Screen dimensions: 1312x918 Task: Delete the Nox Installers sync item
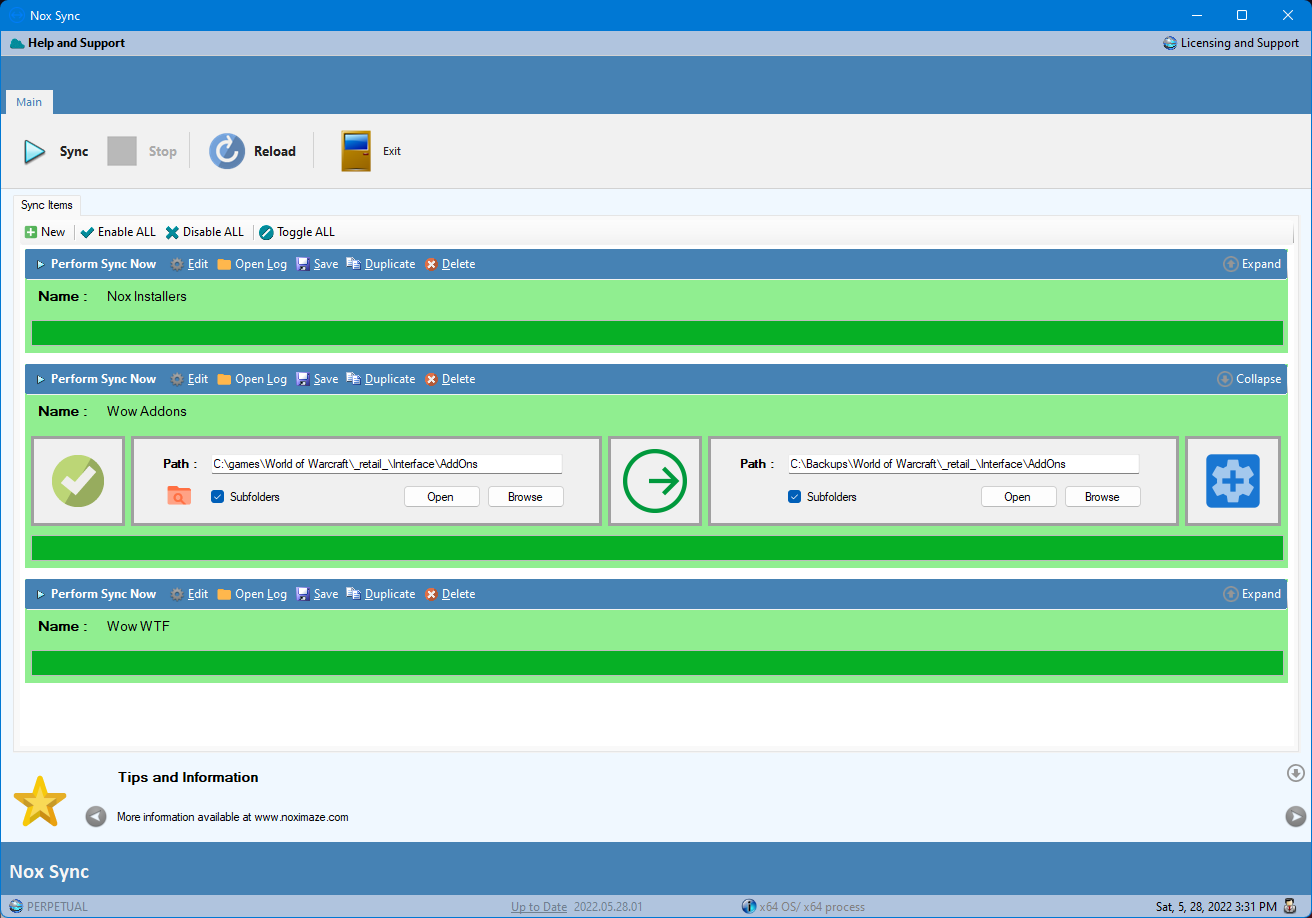coord(450,264)
